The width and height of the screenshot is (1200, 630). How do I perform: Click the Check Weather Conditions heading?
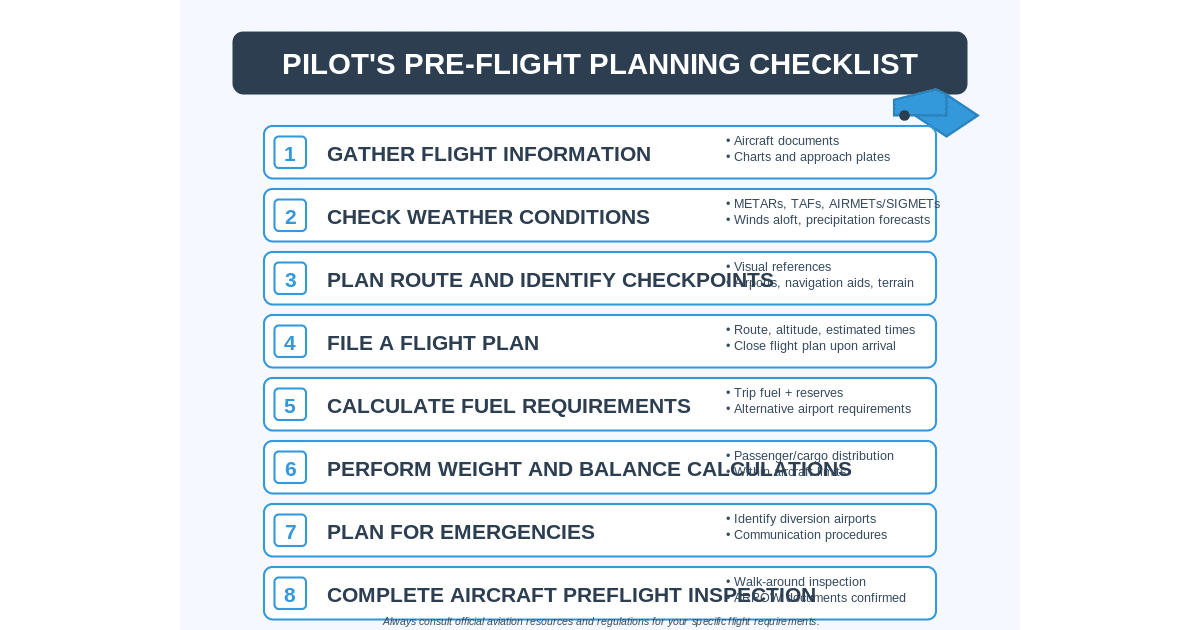point(488,217)
